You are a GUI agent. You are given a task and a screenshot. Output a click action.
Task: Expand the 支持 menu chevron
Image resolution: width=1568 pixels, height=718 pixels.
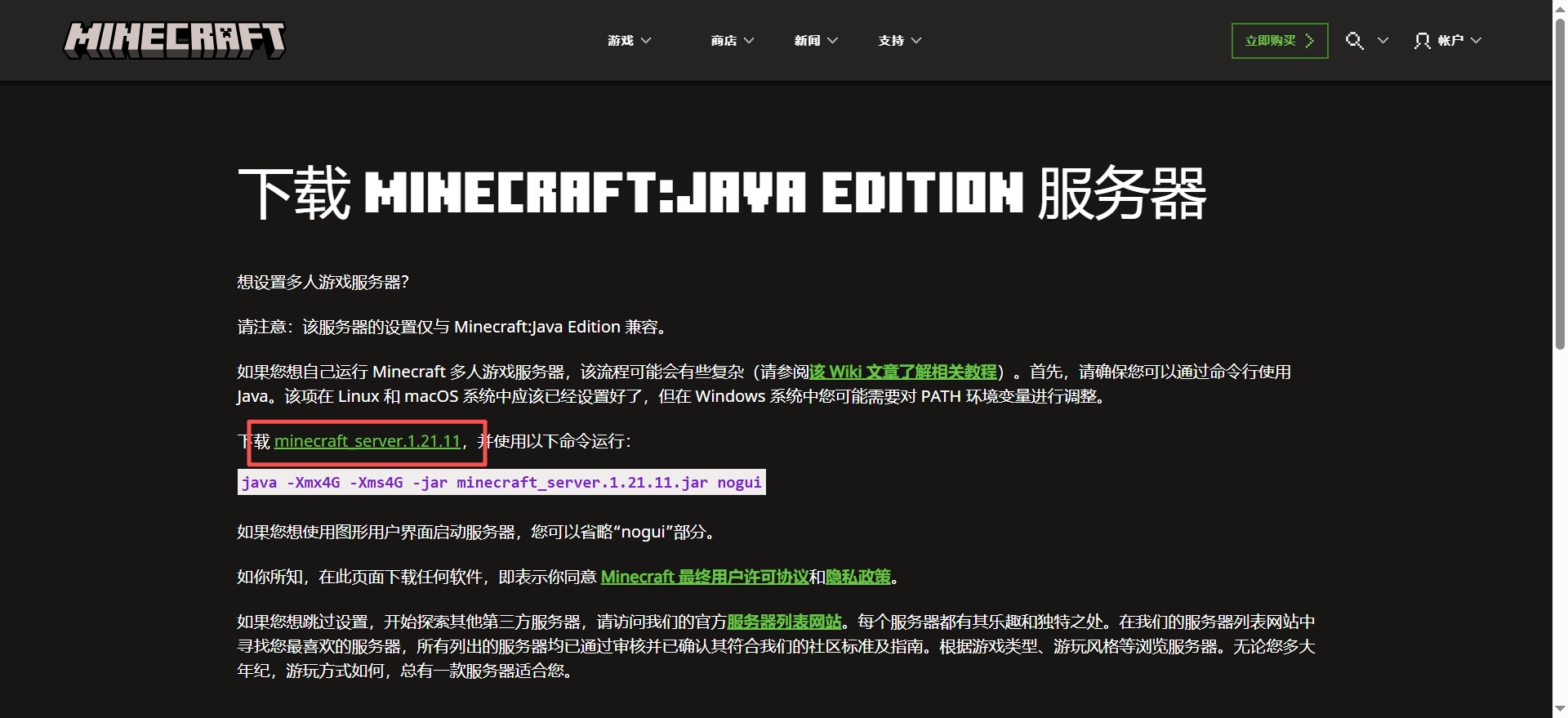tap(916, 40)
